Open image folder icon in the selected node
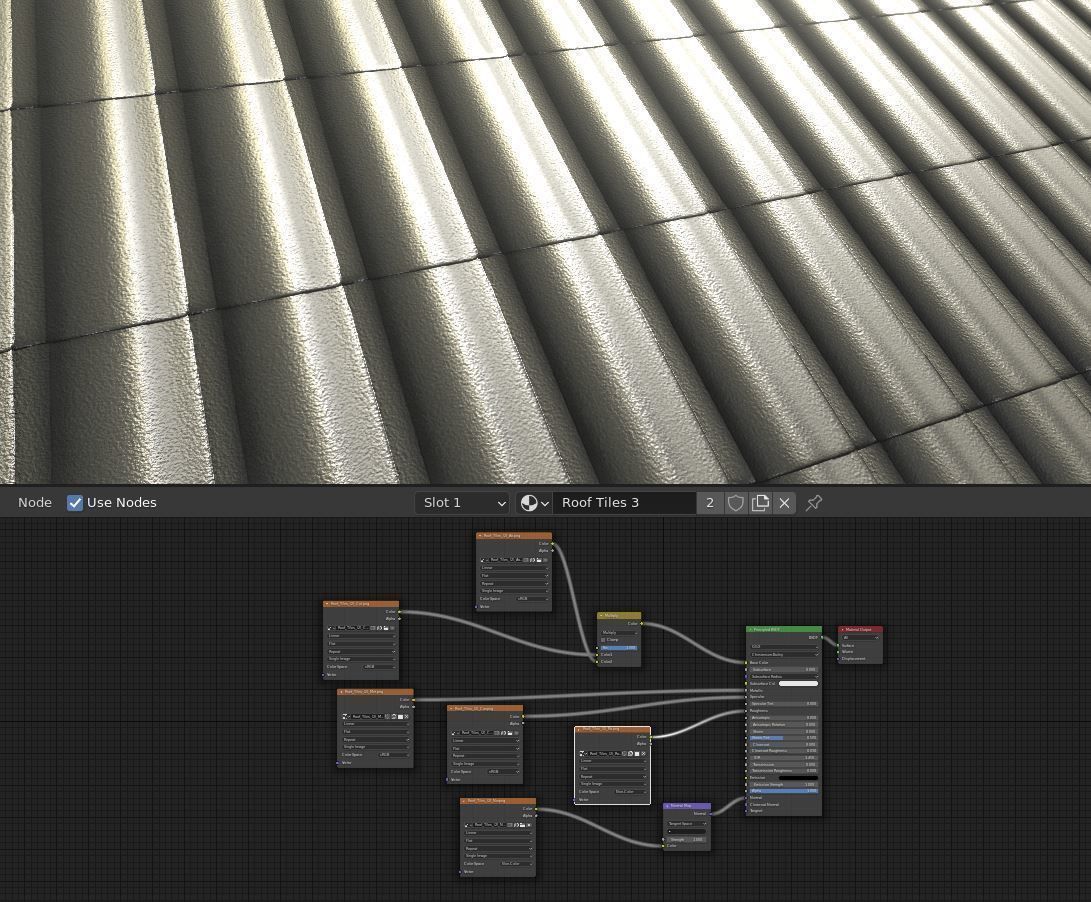Image resolution: width=1091 pixels, height=902 pixels. [637, 753]
